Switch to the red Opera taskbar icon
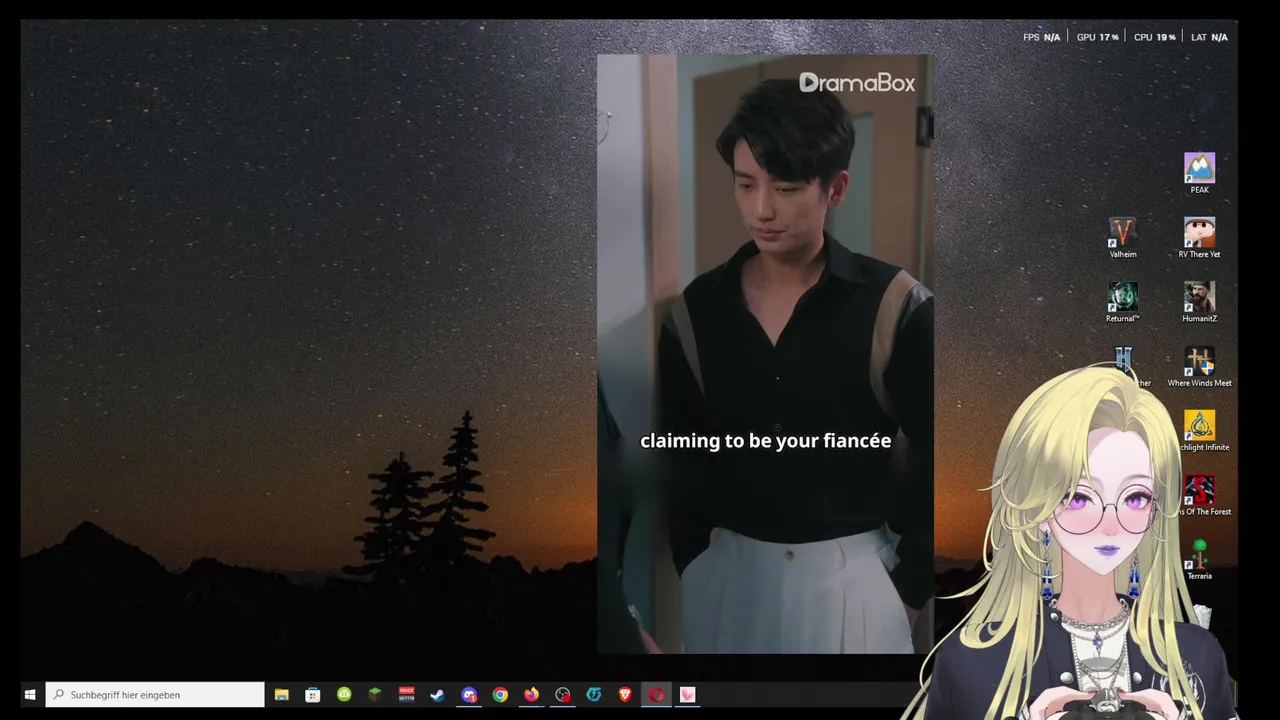Screen dimensions: 1280x720 point(656,694)
